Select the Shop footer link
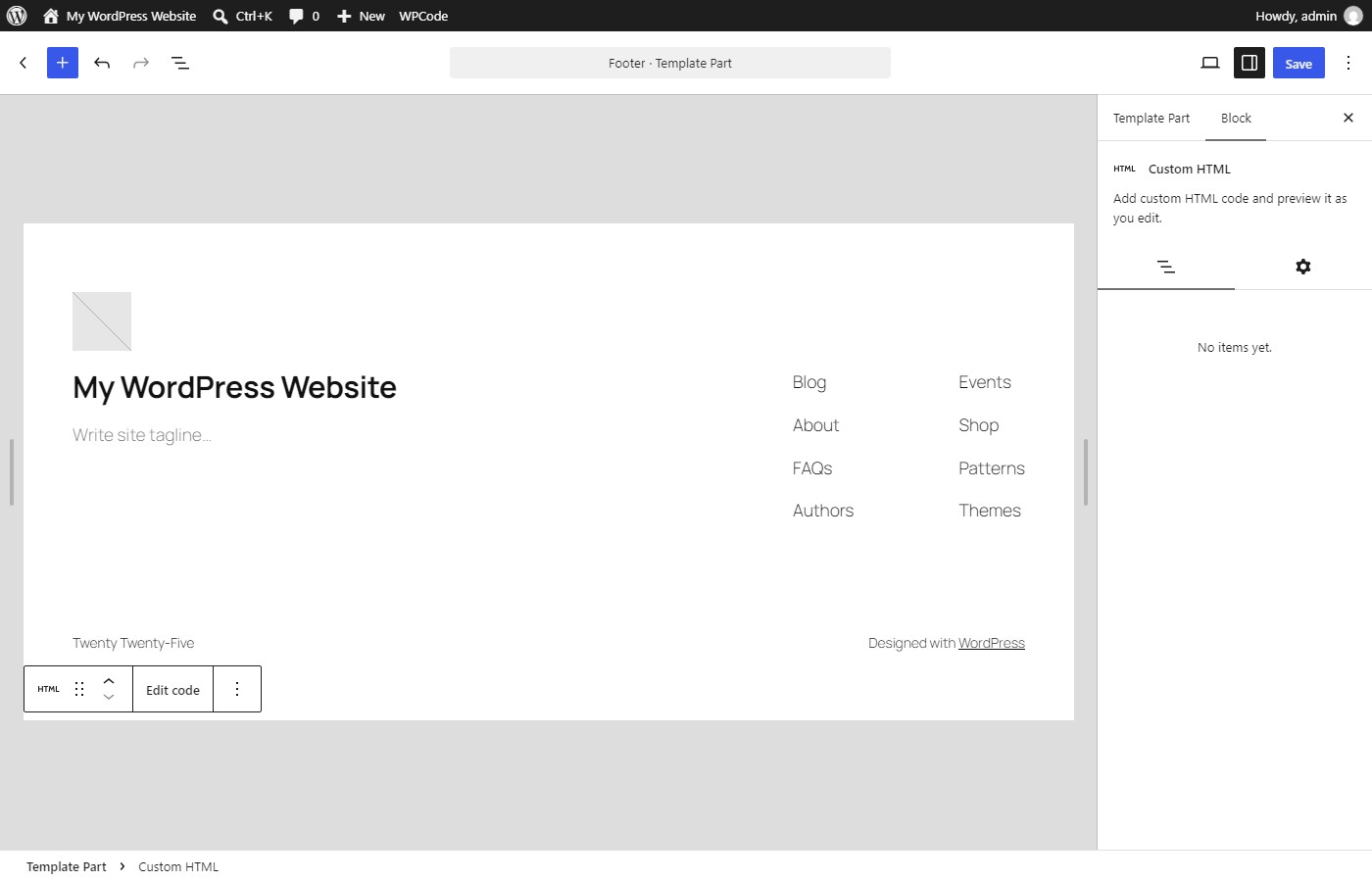The image size is (1372, 882). pyautogui.click(x=979, y=425)
